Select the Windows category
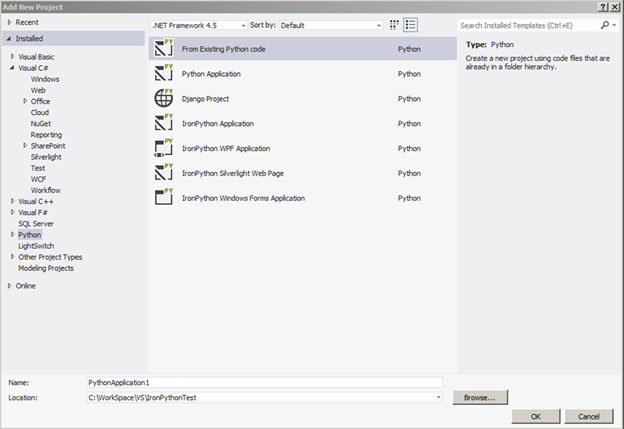Image resolution: width=624 pixels, height=429 pixels. [x=45, y=79]
